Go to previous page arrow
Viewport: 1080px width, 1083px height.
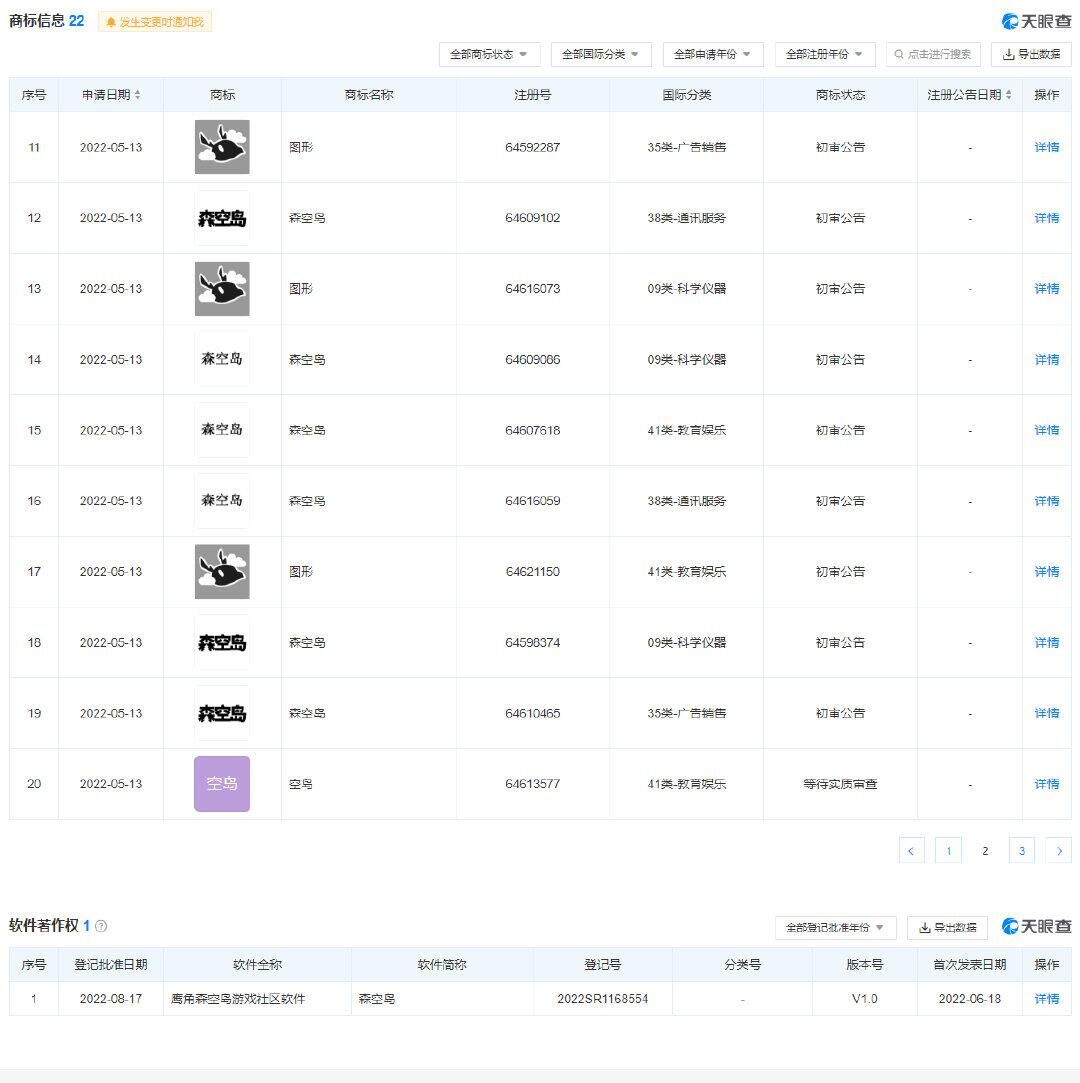(911, 851)
